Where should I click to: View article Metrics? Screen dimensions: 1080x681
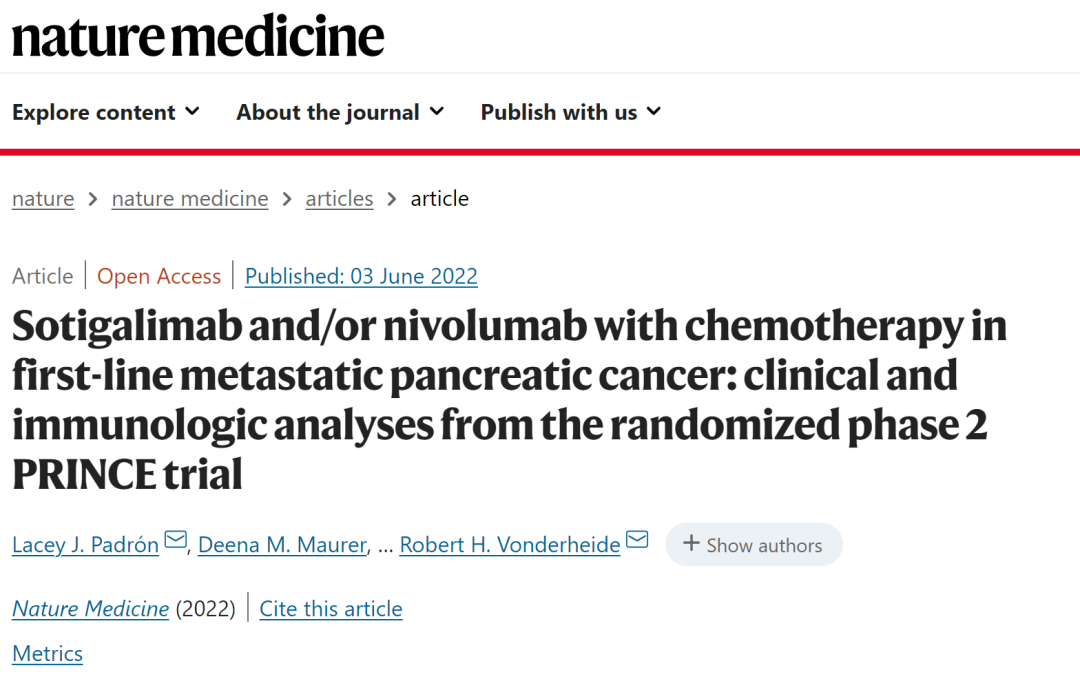point(47,654)
